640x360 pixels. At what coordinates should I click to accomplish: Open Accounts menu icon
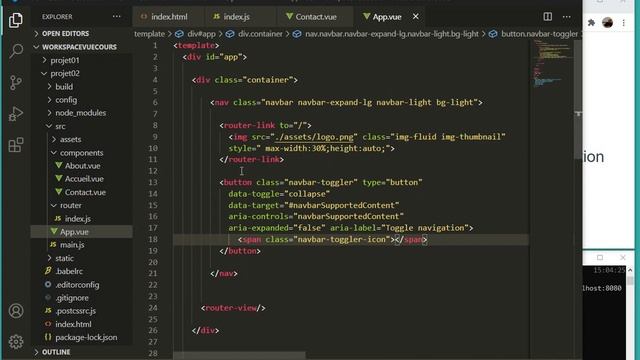[16, 311]
